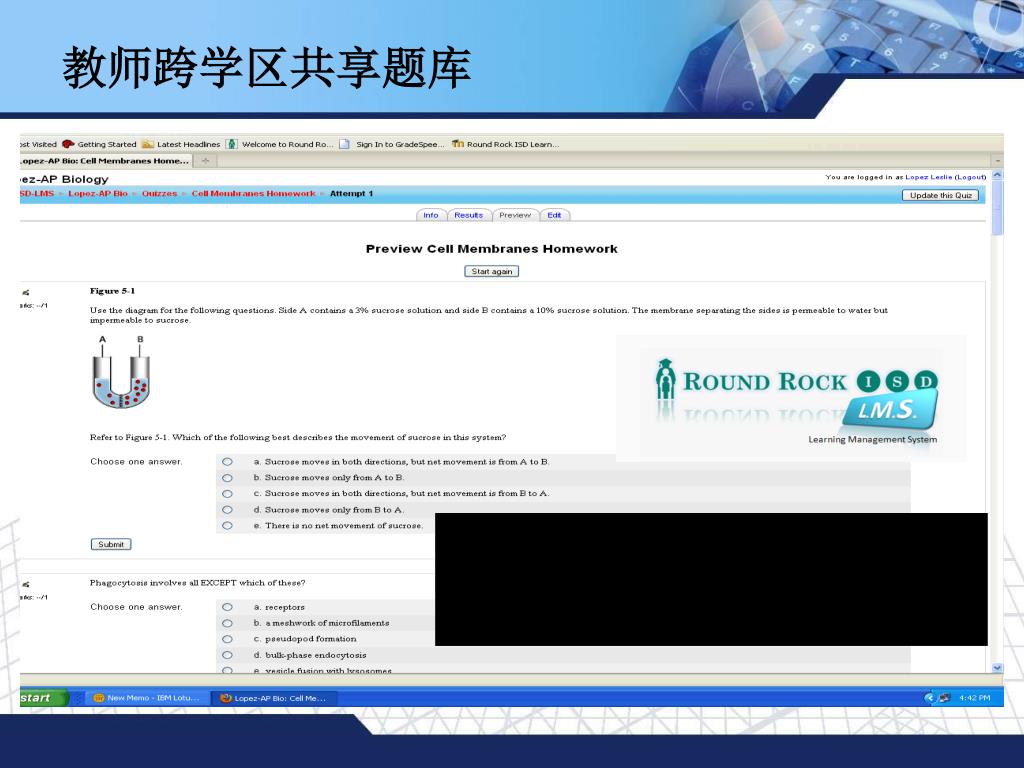Switch to New Memo - IBM Lotus taskbar item
This screenshot has height=768, width=1024.
148,698
